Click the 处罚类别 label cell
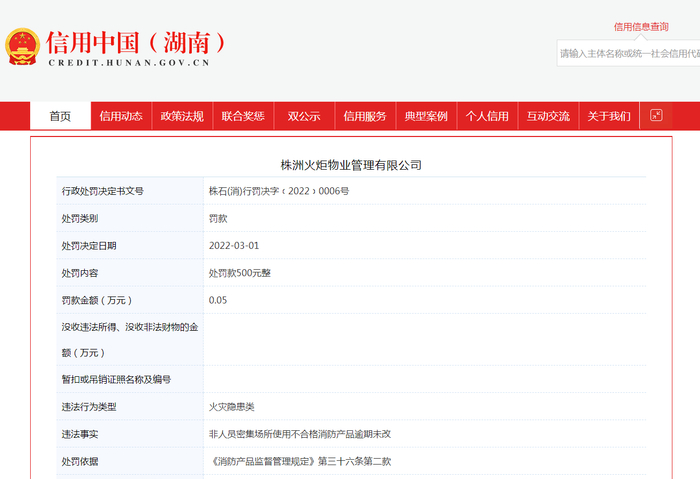700x479 pixels. point(129,218)
